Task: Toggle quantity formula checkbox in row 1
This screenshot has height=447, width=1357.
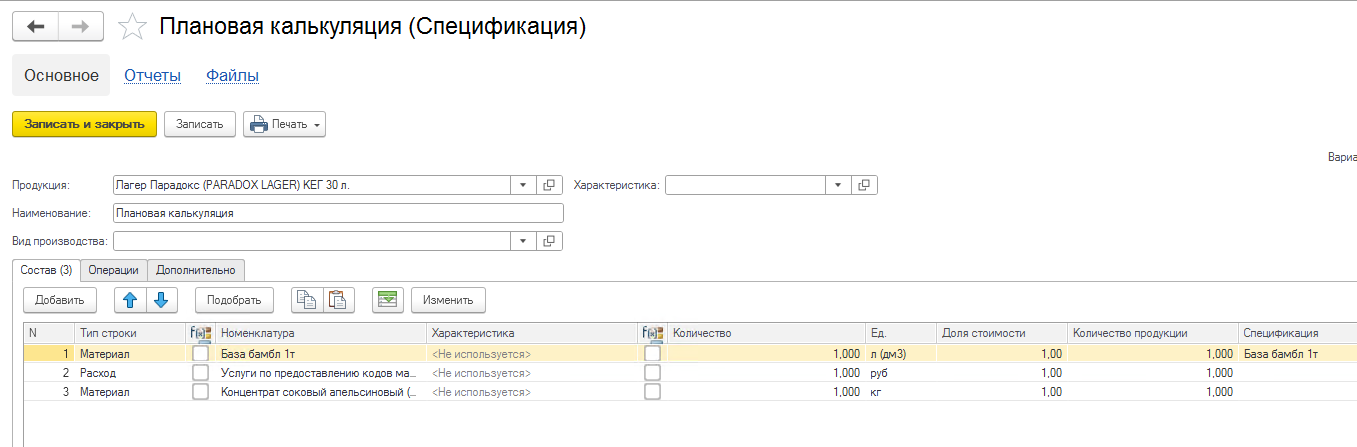Action: click(x=652, y=353)
